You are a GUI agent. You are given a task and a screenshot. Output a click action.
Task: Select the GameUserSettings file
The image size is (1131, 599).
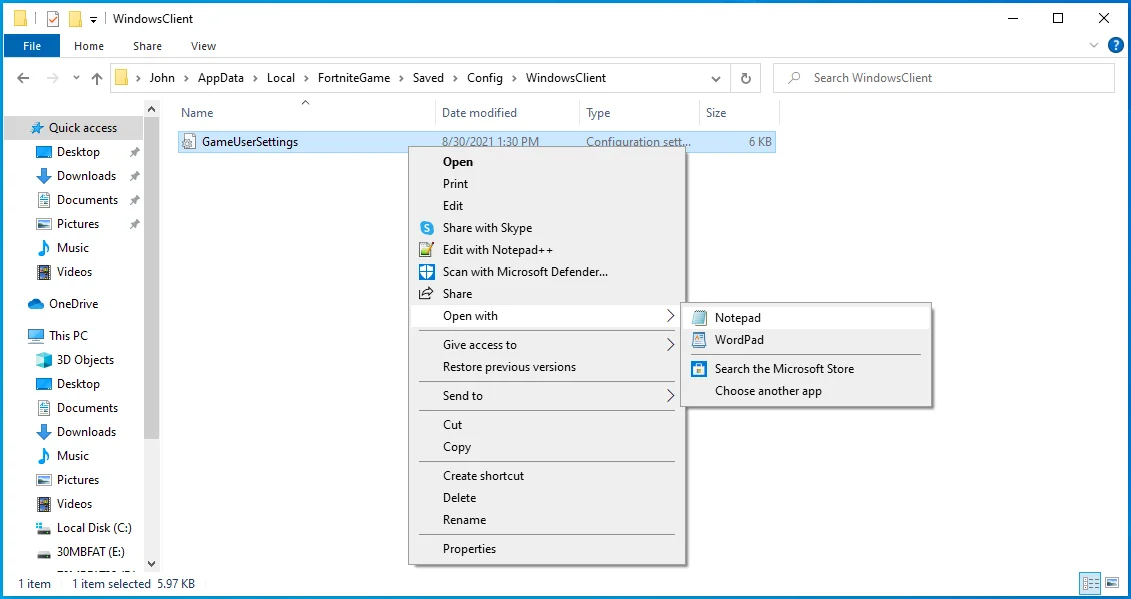tap(476, 142)
